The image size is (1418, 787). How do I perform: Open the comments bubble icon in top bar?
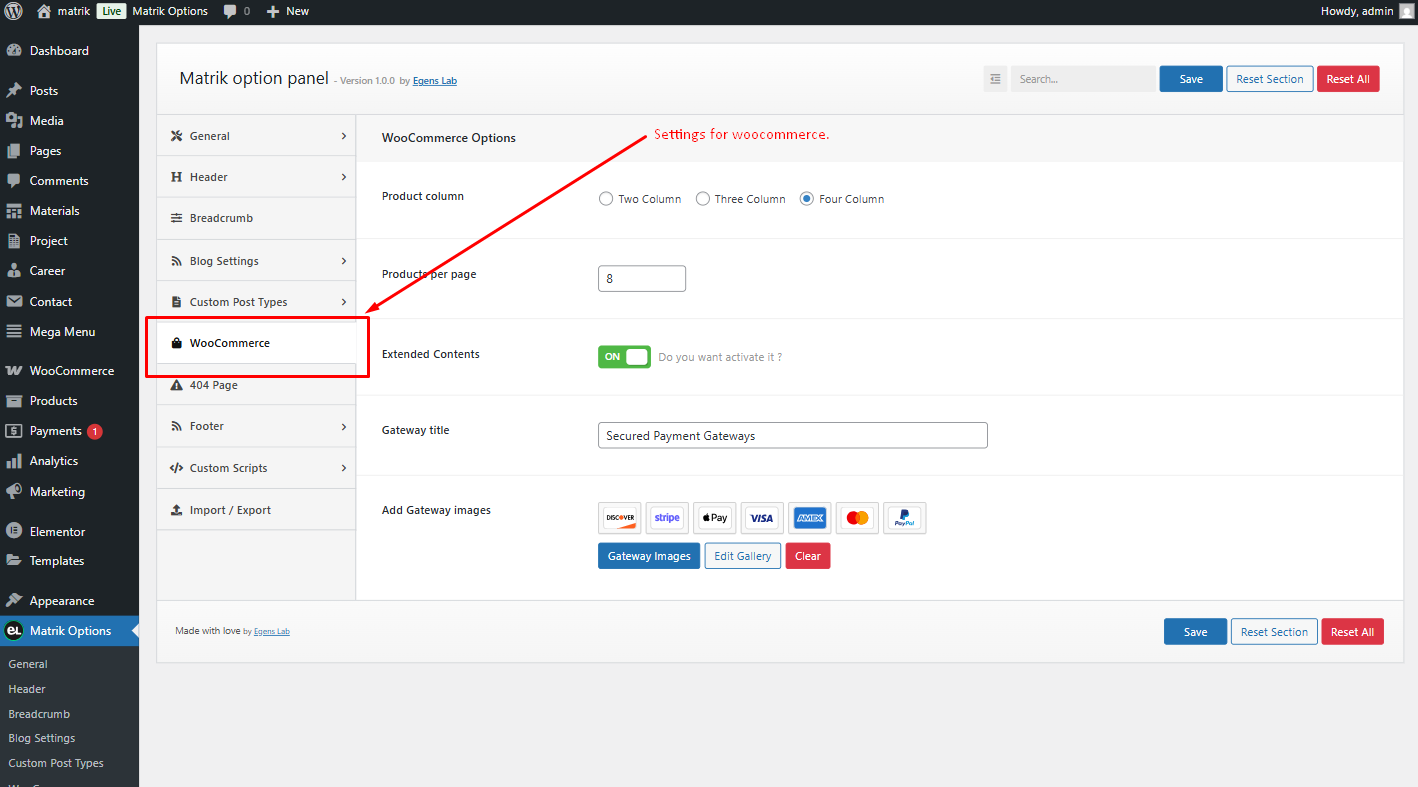230,12
